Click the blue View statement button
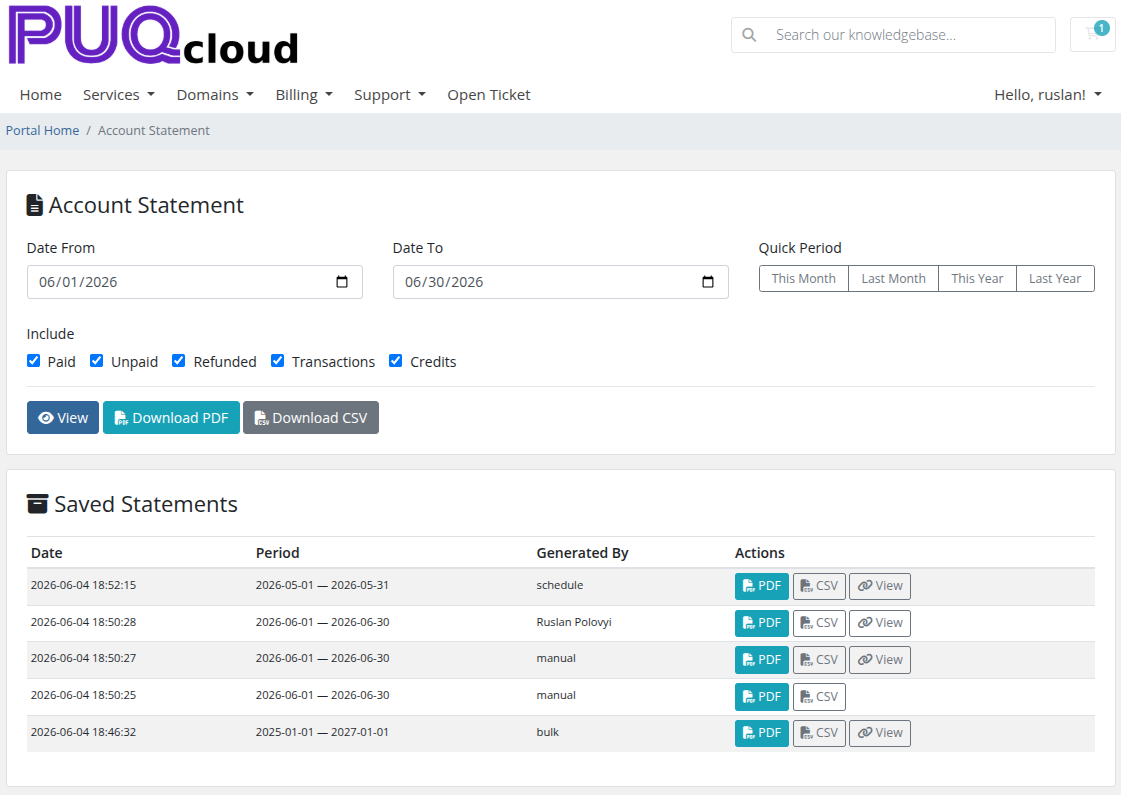Viewport: 1121px width, 795px height. (63, 418)
